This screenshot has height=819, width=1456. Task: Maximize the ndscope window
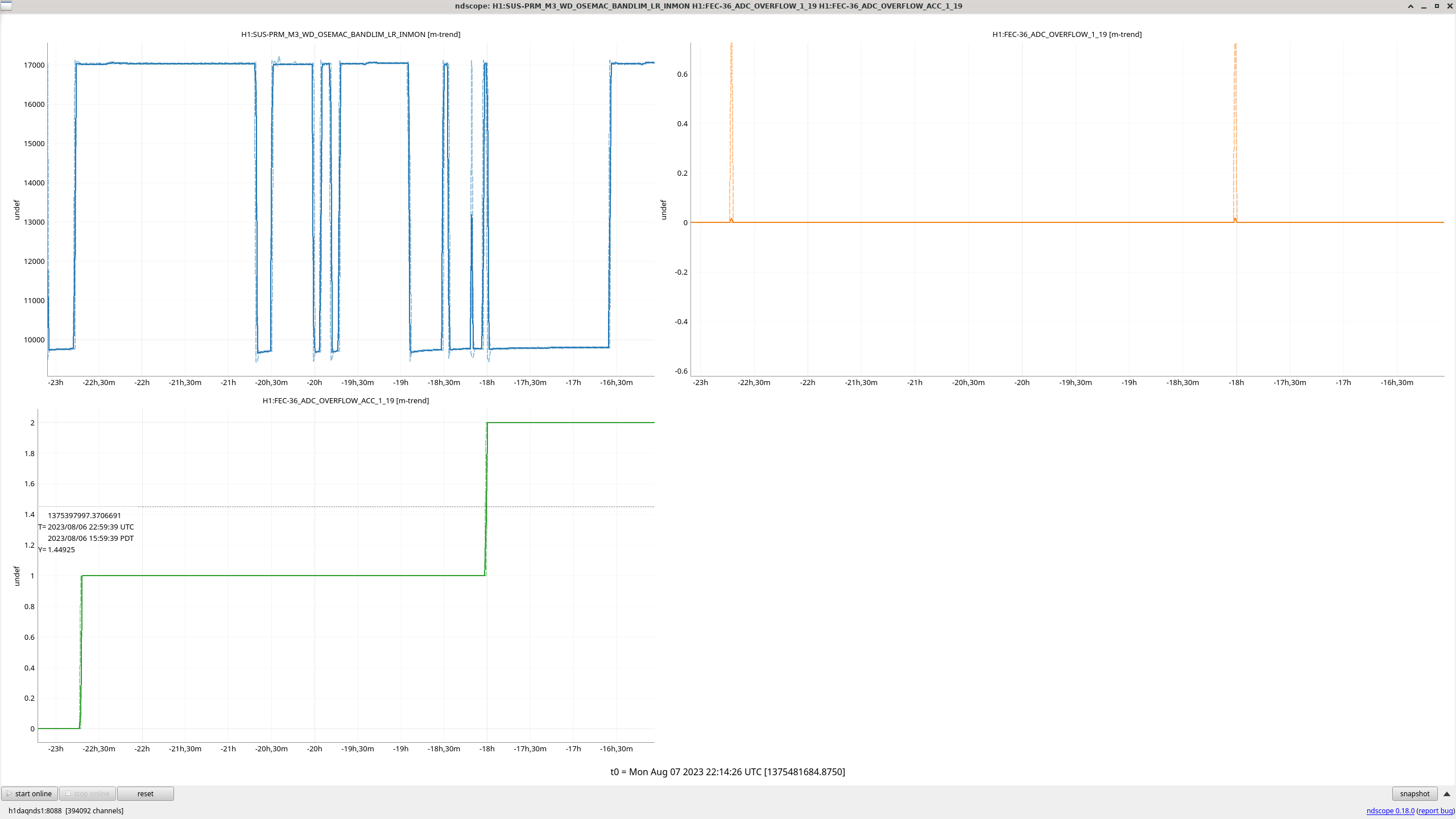[1437, 6]
